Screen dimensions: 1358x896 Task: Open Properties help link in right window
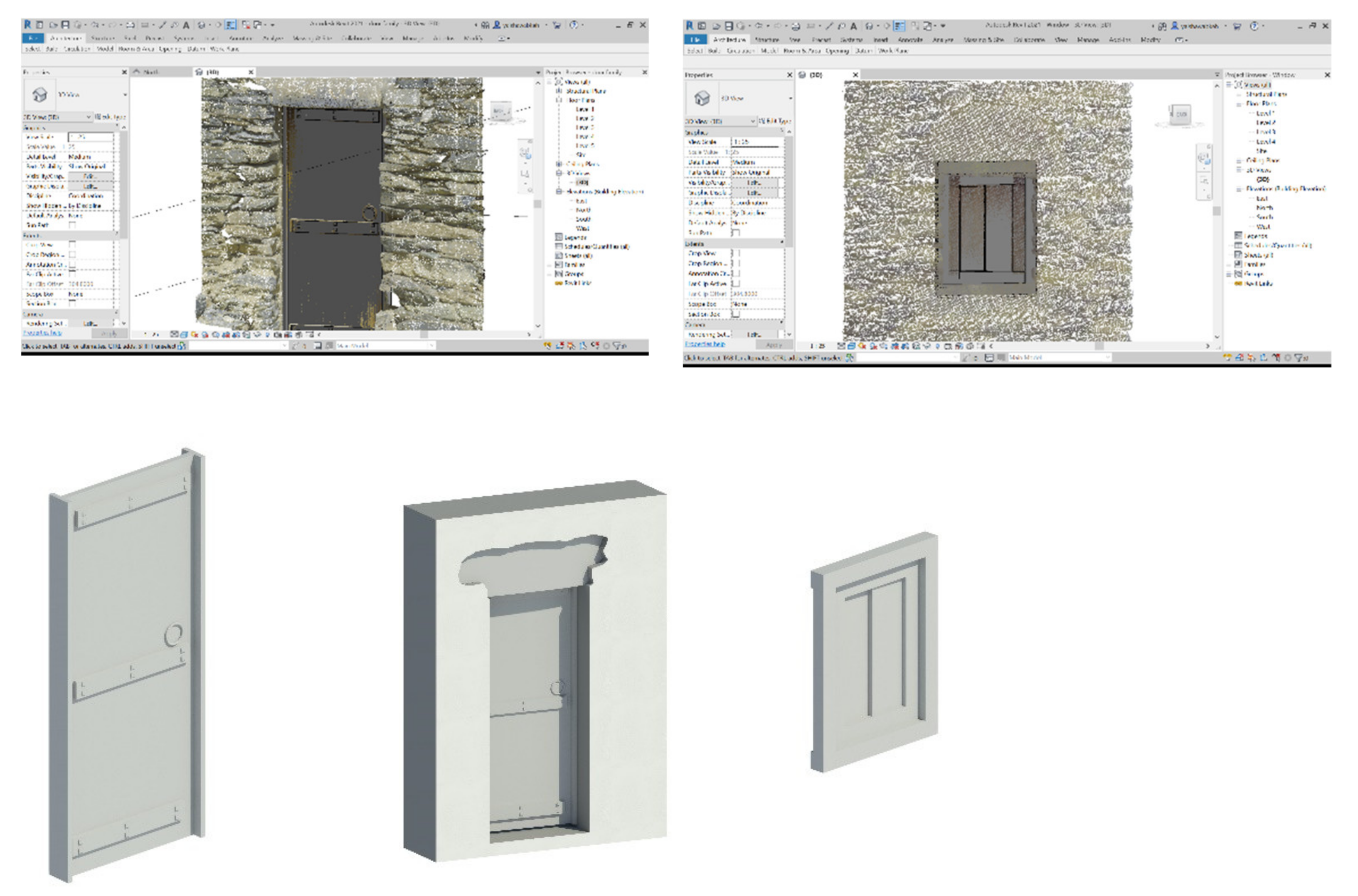(705, 344)
